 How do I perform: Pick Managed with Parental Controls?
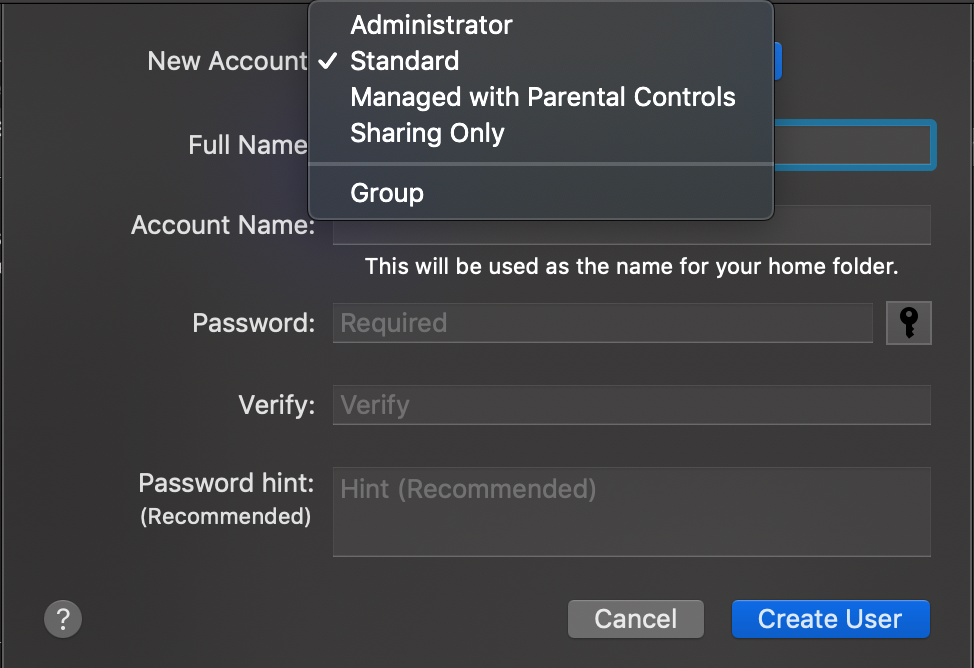tap(542, 97)
